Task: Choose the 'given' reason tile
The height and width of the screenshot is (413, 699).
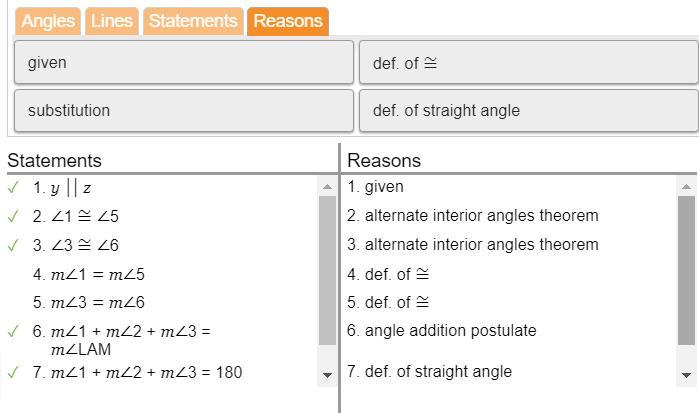Action: 183,62
